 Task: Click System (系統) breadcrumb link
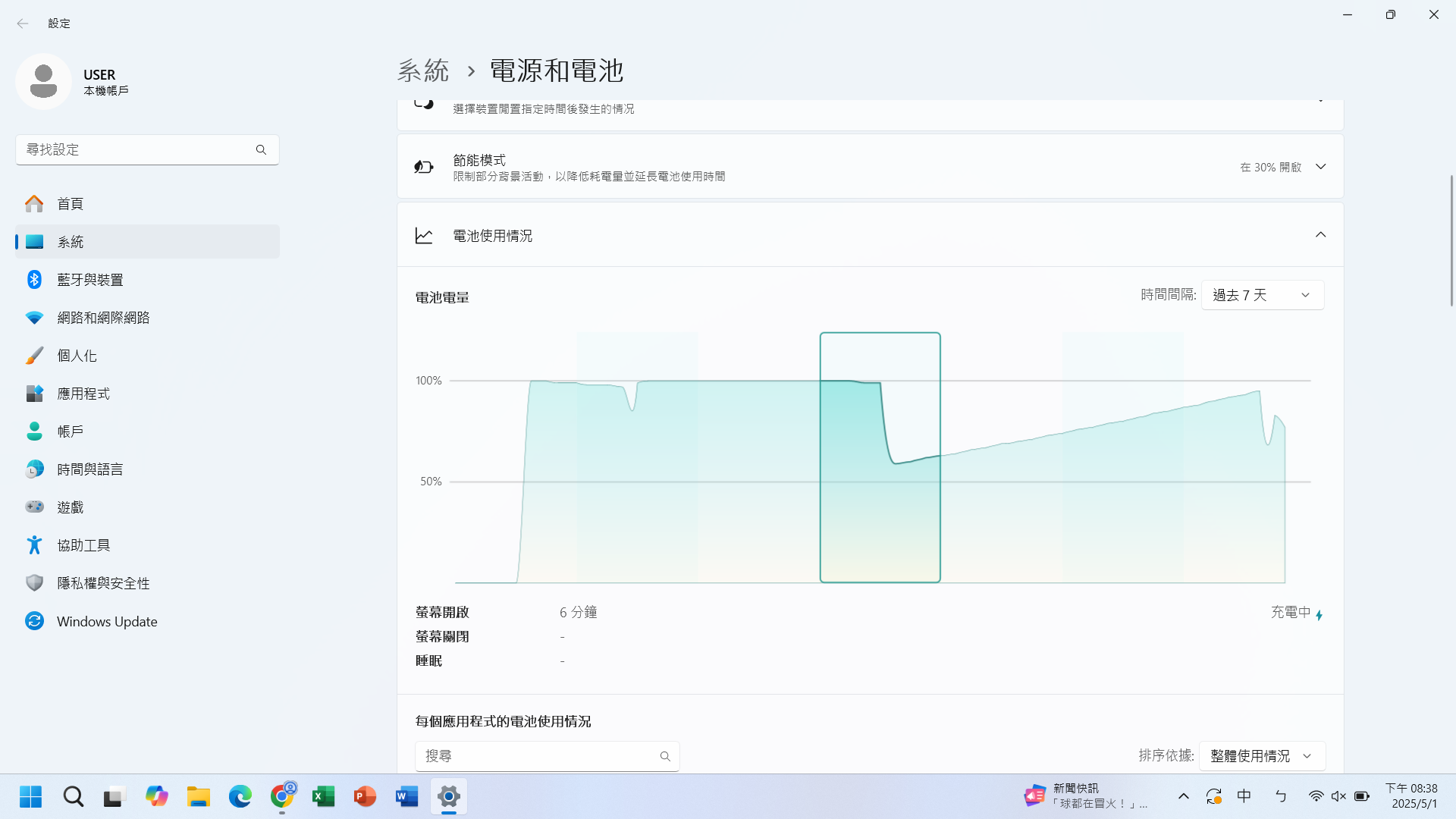pyautogui.click(x=423, y=71)
